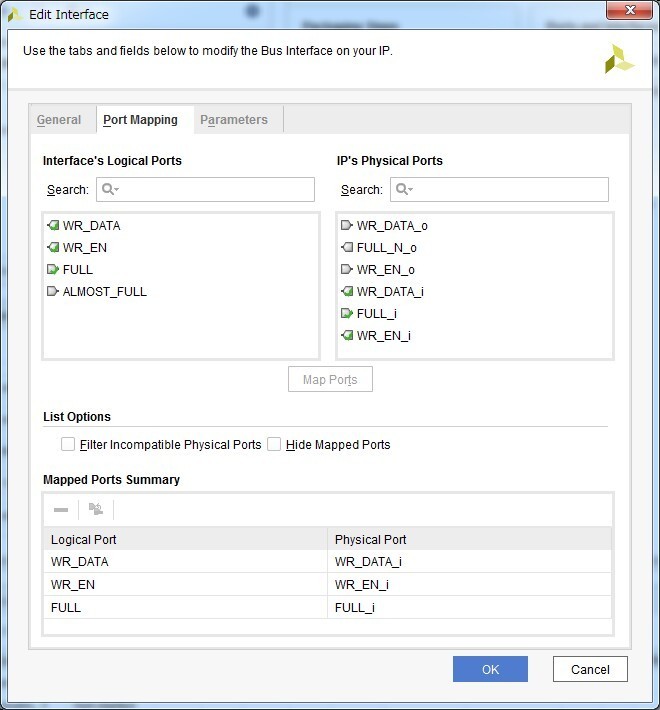Select FULL_i in physical ports list
The width and height of the screenshot is (660, 710).
coord(377,314)
